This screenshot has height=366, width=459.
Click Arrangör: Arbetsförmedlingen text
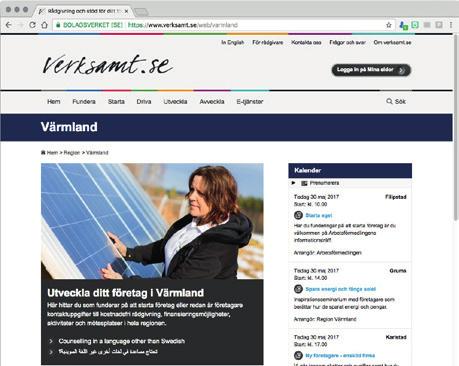(327, 253)
